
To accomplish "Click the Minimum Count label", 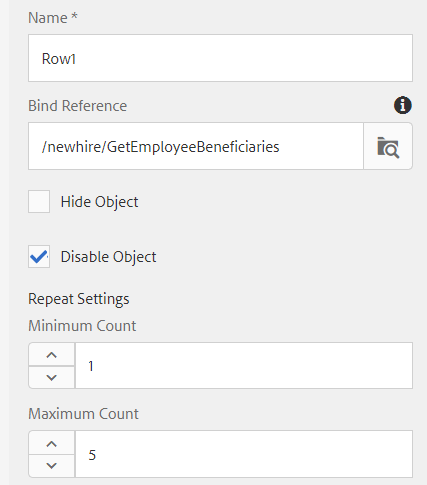I will tap(82, 326).
